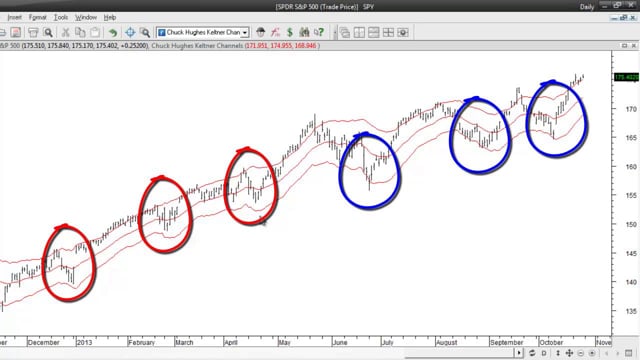The height and width of the screenshot is (360, 640).
Task: Click the green current price label
Action: pos(627,77)
